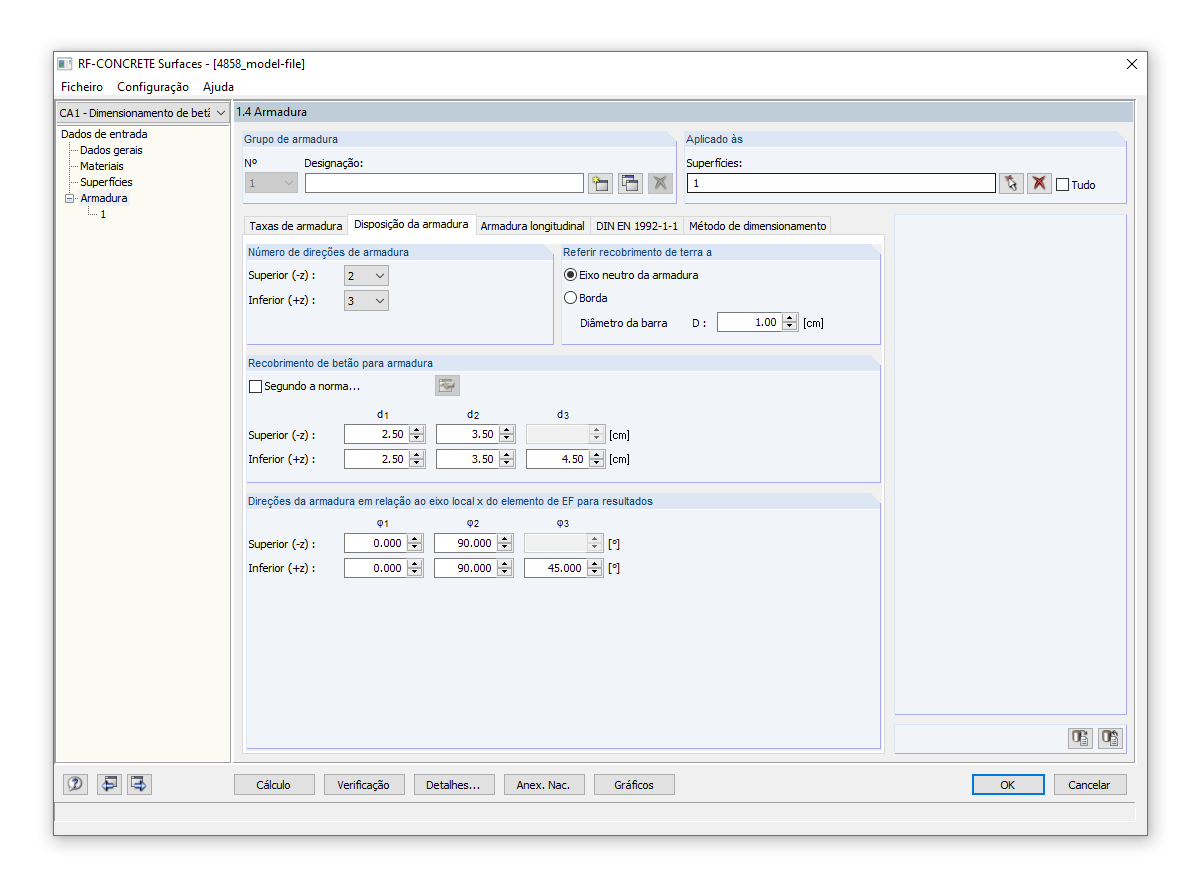This screenshot has height=872, width=1198.
Task: Click left icon below graphic preview
Action: [1080, 737]
